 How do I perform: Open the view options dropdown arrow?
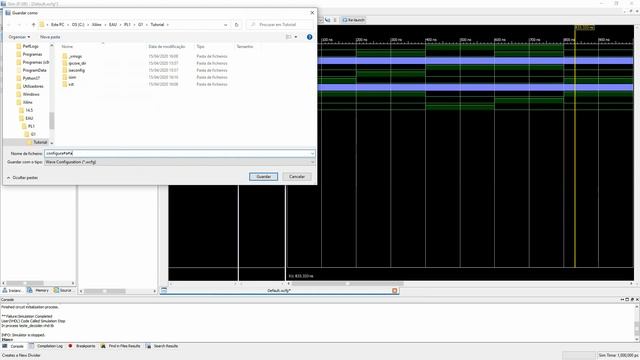(x=296, y=37)
